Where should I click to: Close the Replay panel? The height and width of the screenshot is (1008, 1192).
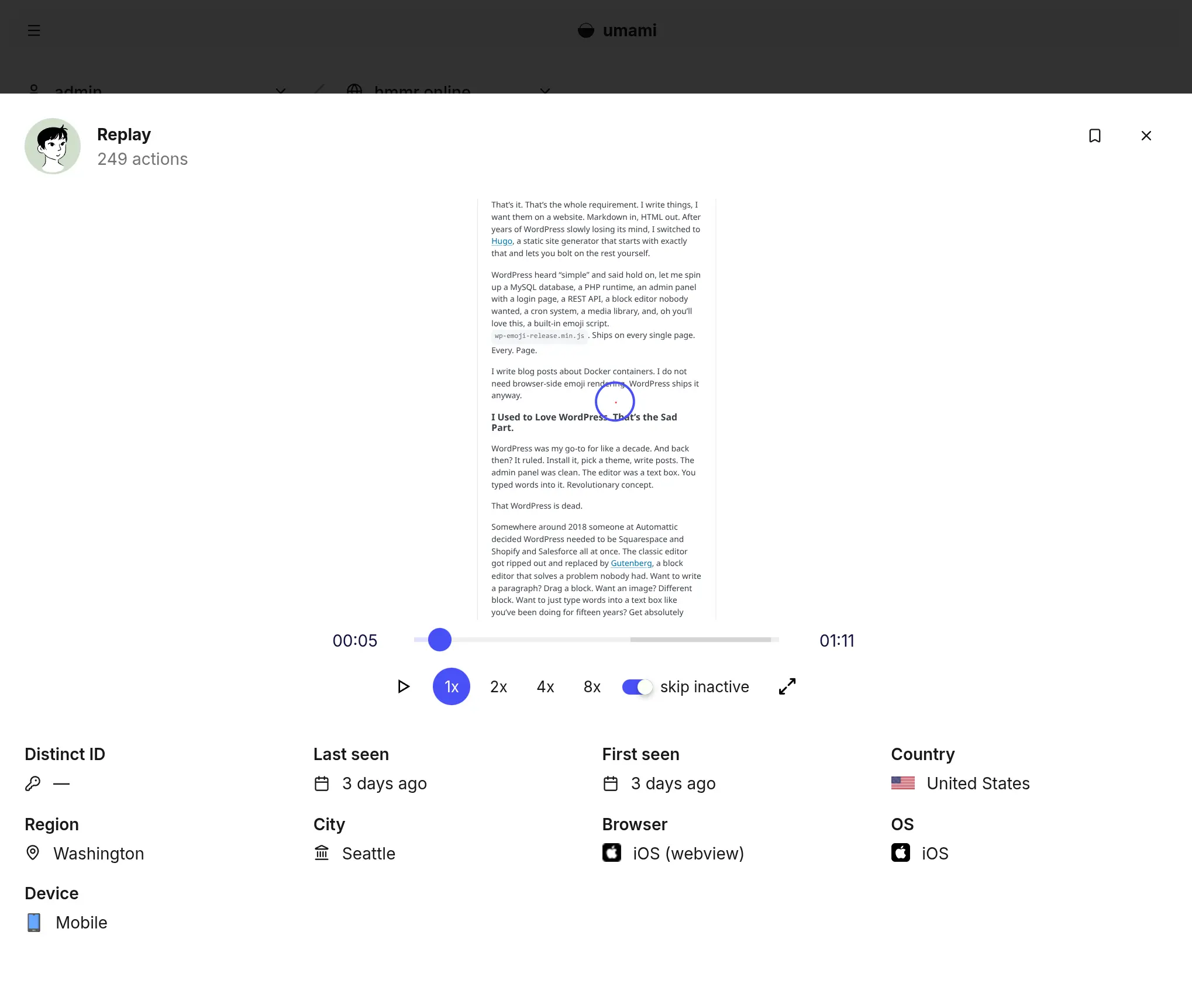coord(1146,136)
